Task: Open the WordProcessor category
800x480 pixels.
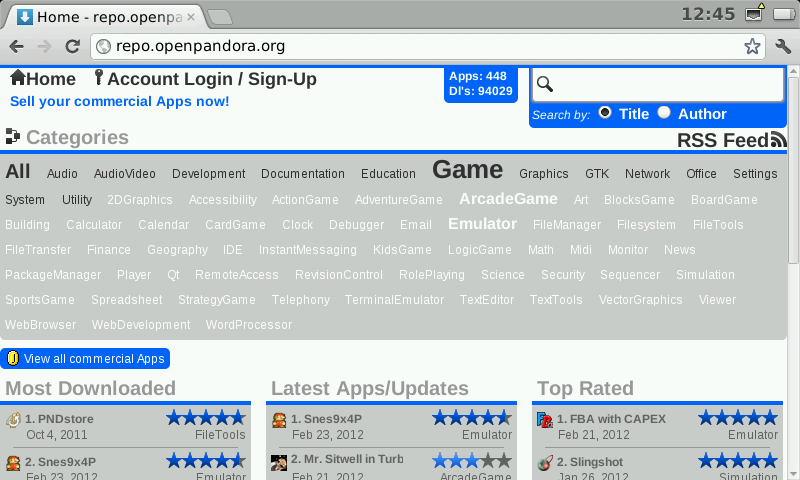Action: click(x=249, y=325)
